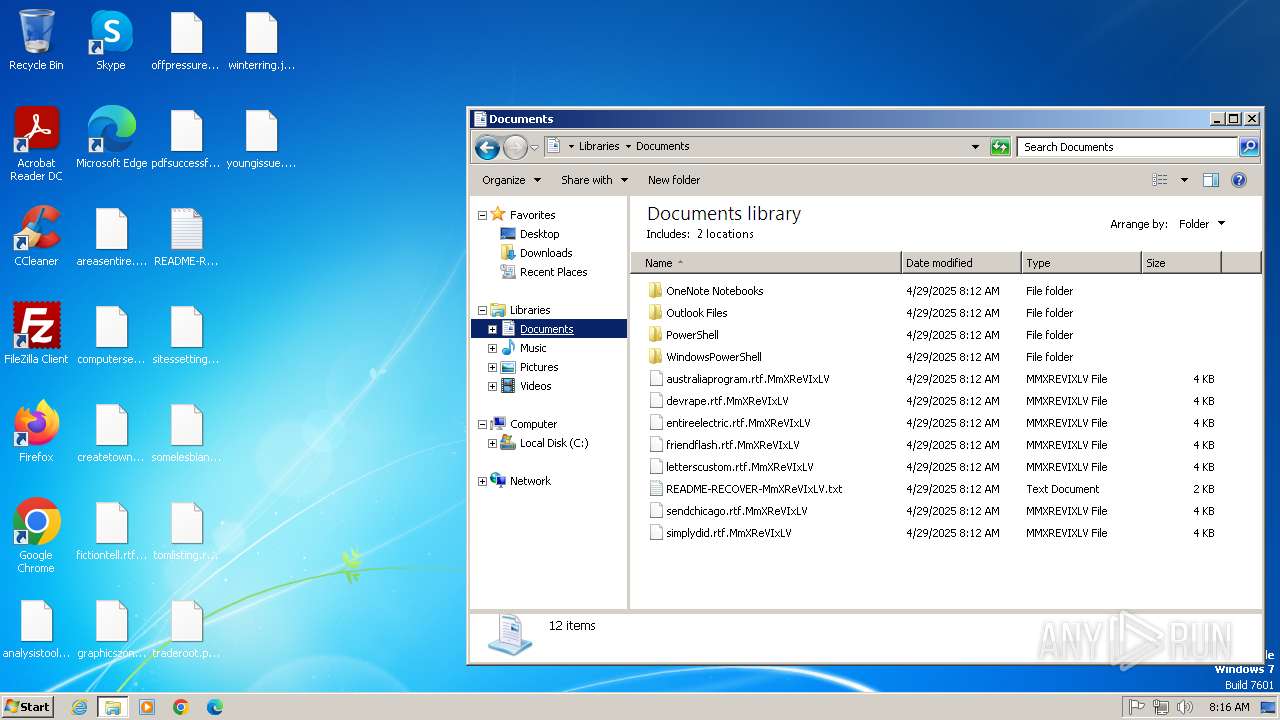1280x720 pixels.
Task: Expand the Documents library node
Action: (492, 329)
